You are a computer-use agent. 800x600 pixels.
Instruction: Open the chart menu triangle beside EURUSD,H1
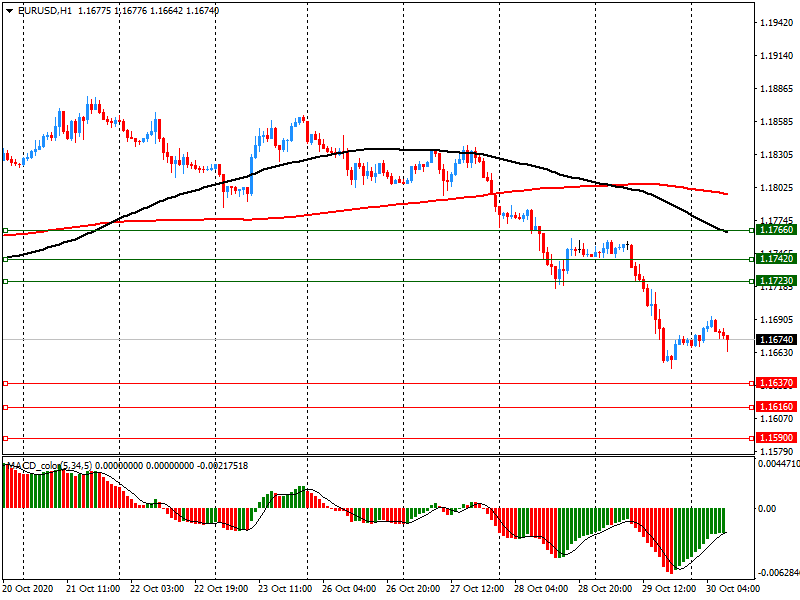point(10,11)
